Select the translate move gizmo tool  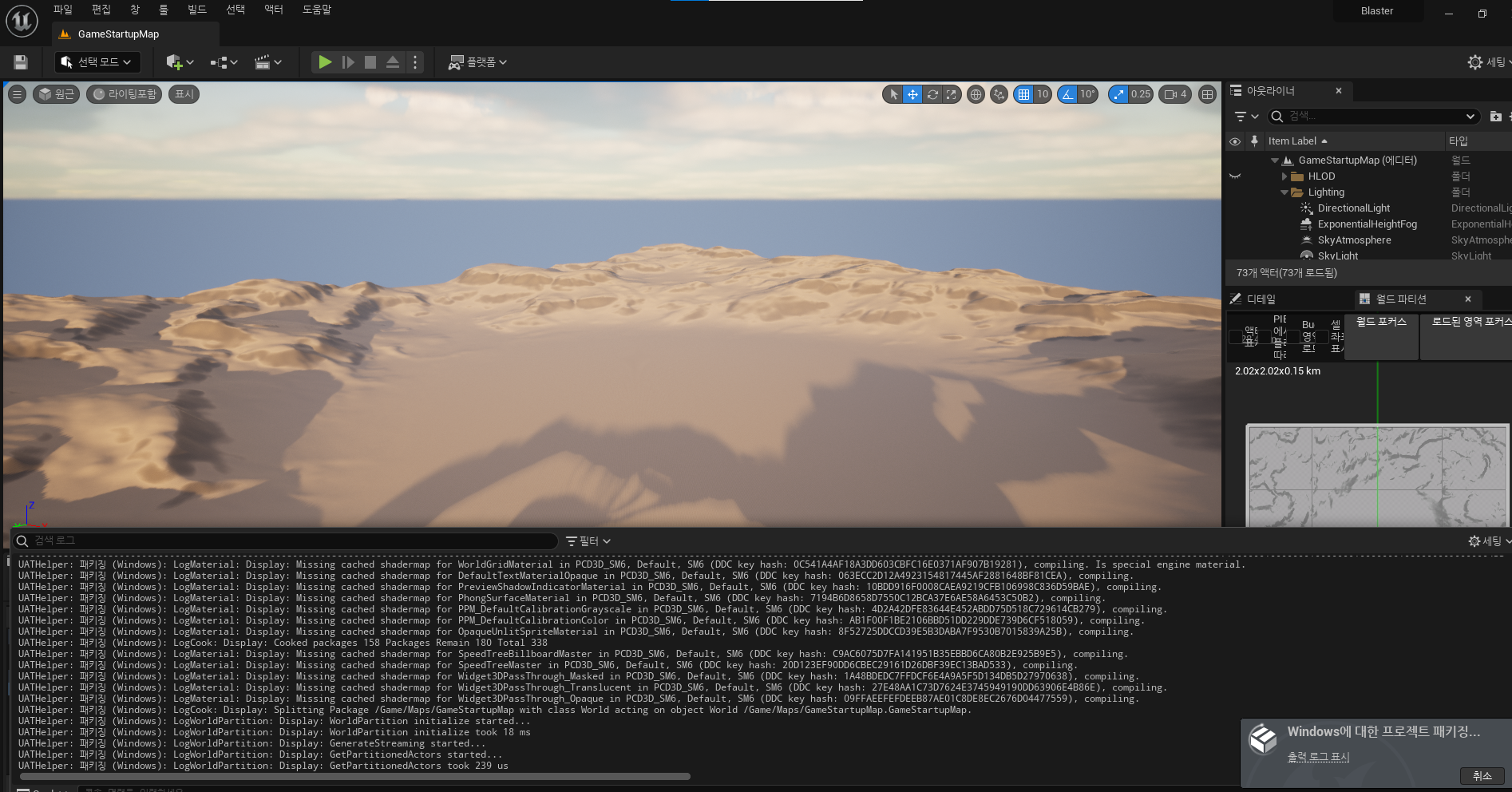tap(912, 94)
